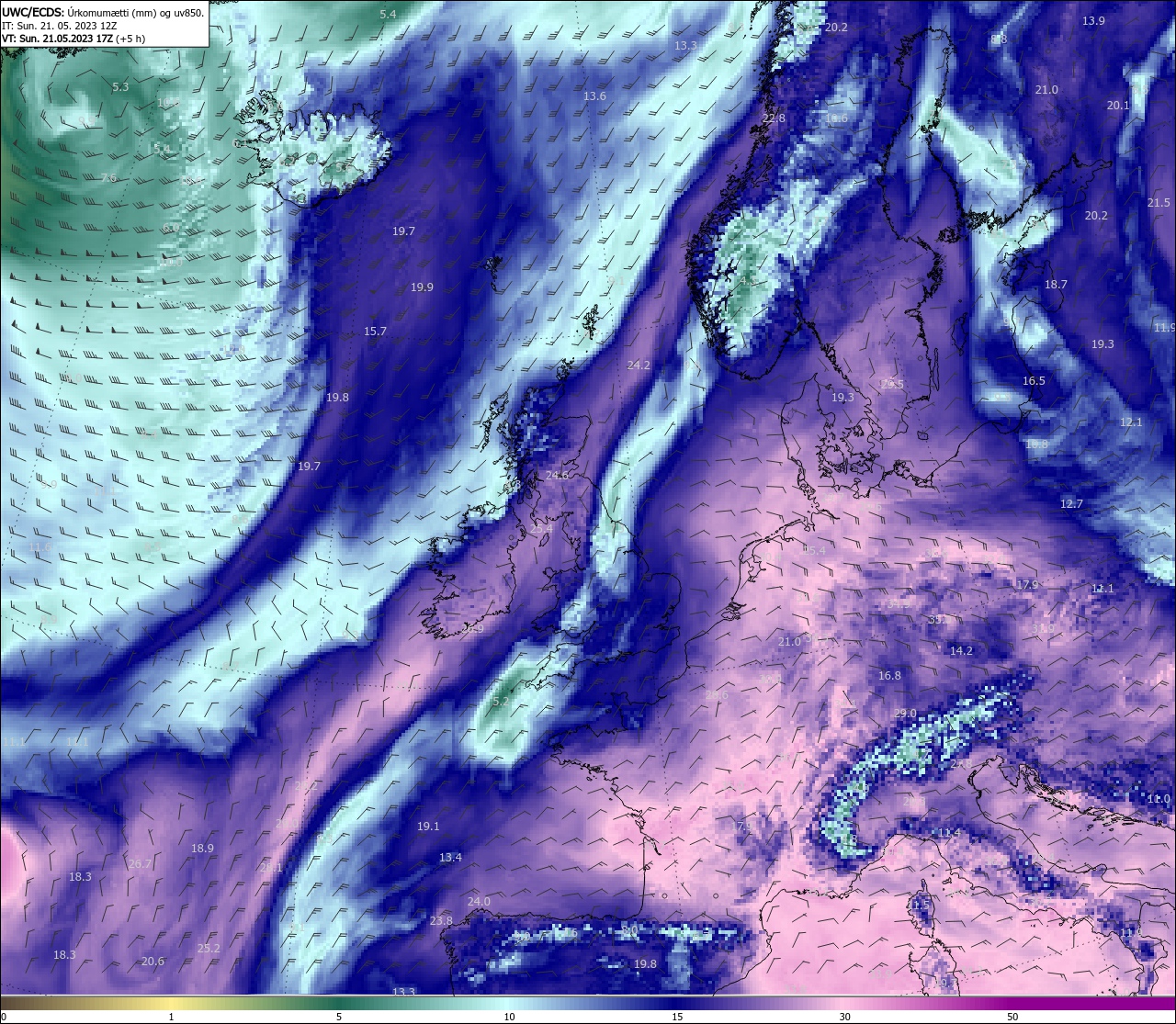Viewport: 1176px width, 1024px height.
Task: Click the 5.2 value label
Action: click(501, 702)
